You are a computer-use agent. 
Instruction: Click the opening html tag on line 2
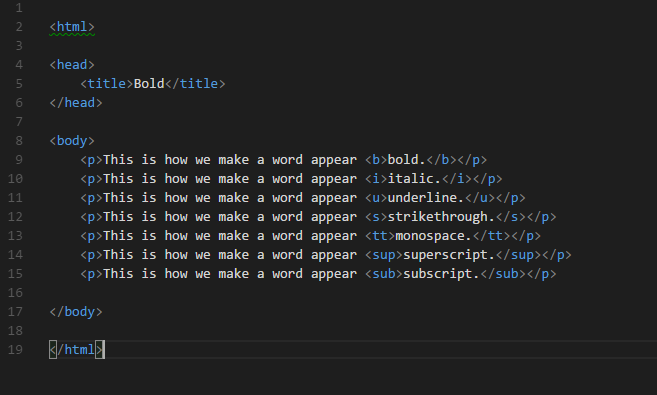click(72, 27)
